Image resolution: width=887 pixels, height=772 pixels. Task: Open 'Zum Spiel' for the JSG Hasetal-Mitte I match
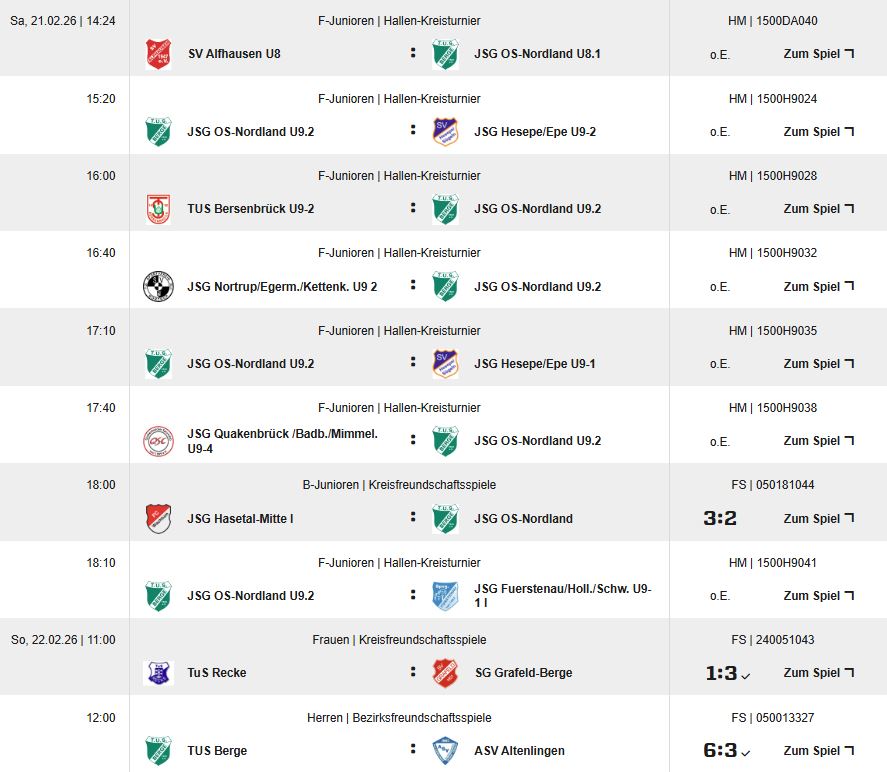tap(818, 519)
